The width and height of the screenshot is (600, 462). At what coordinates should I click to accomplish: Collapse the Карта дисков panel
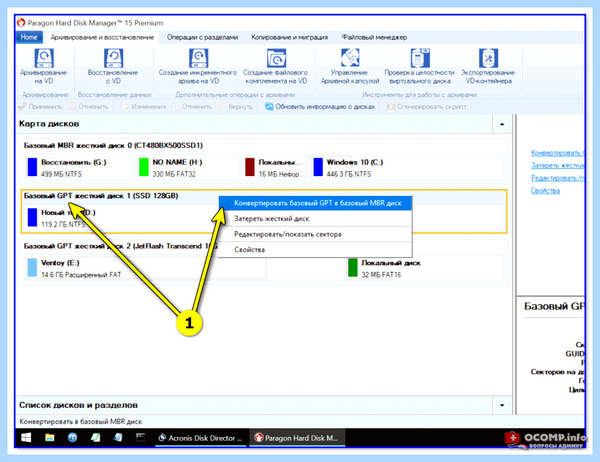[502, 124]
